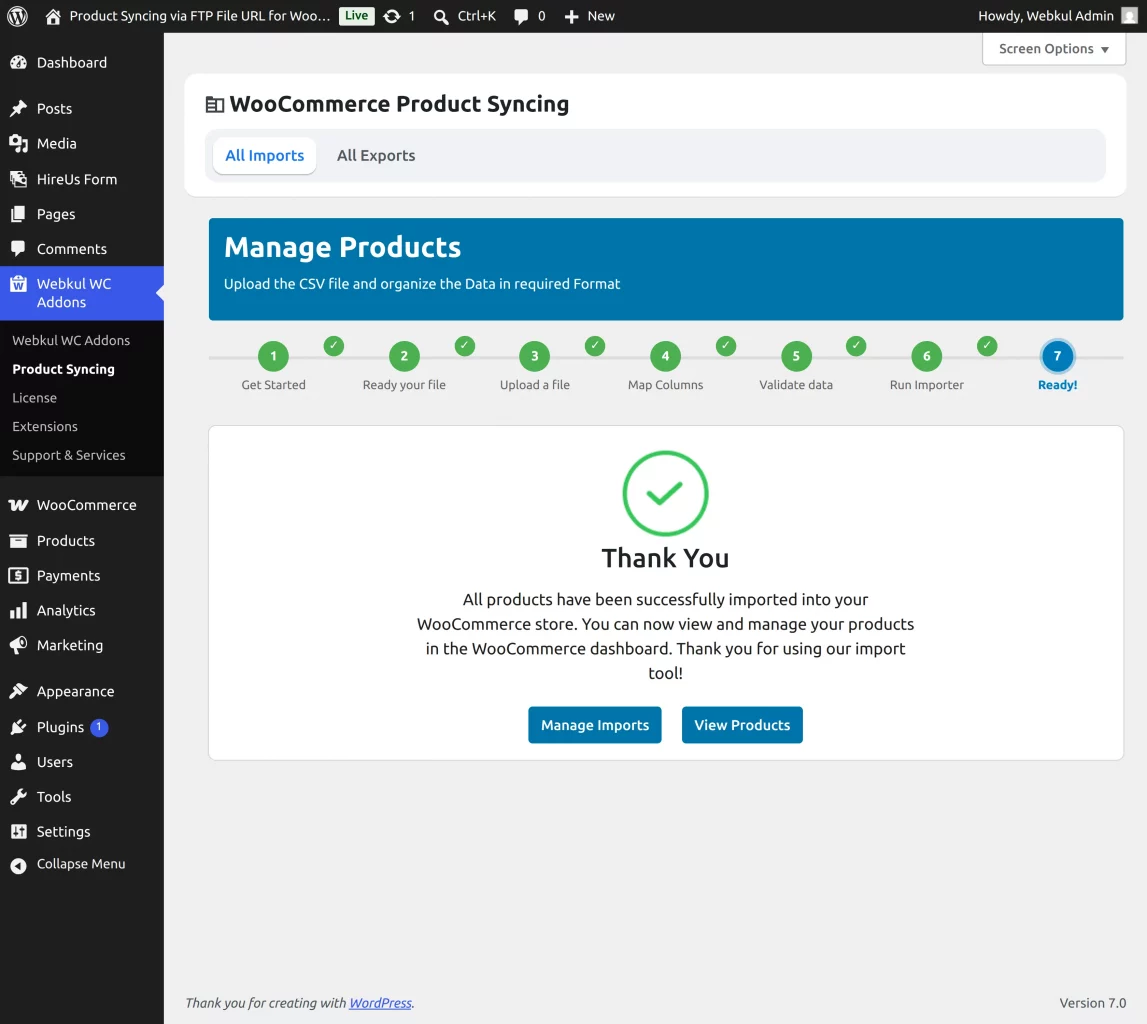This screenshot has width=1147, height=1024.
Task: Click the Webkul WC Addons basket icon
Action: click(18, 284)
